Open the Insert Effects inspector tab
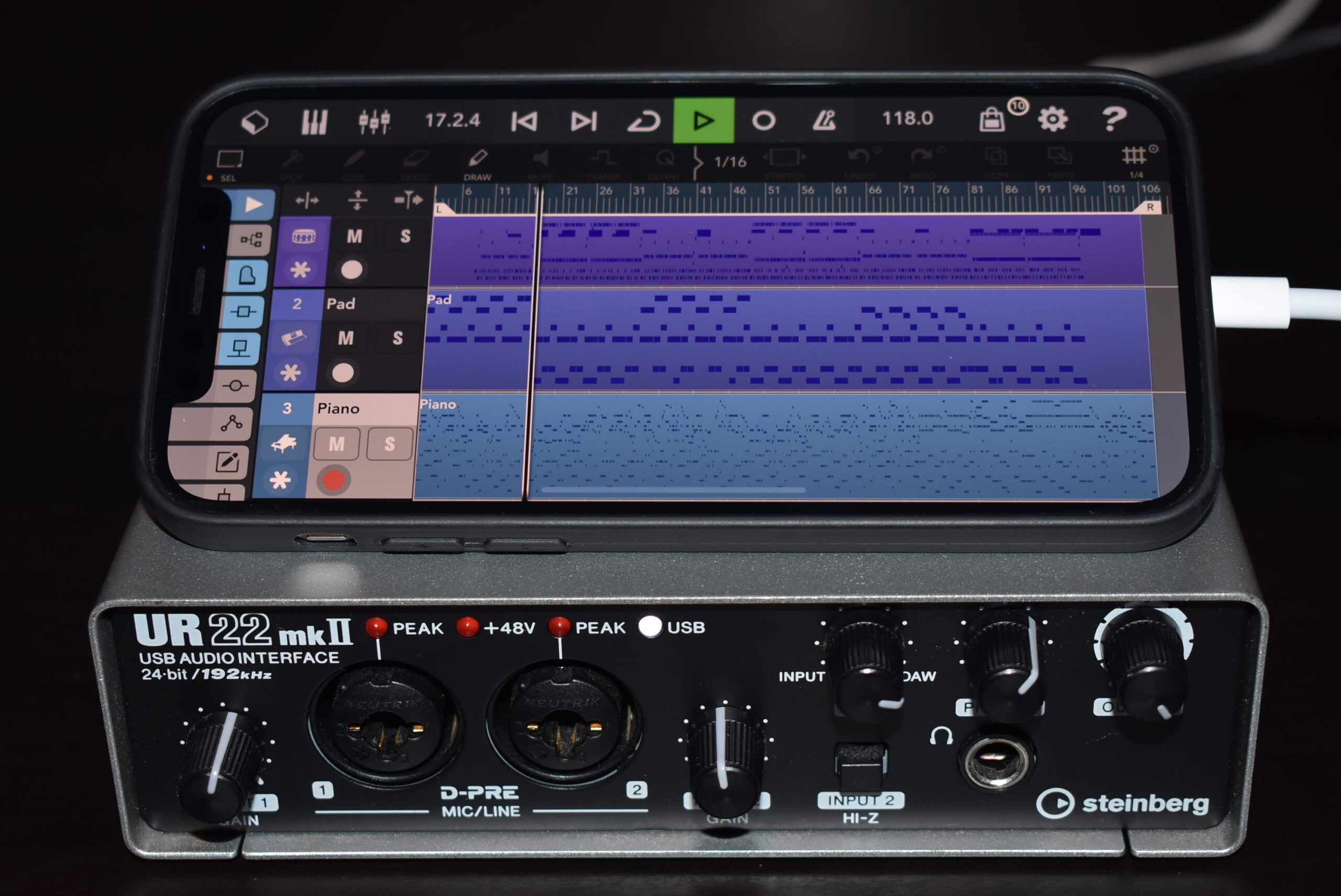The image size is (1341, 896). (x=244, y=312)
